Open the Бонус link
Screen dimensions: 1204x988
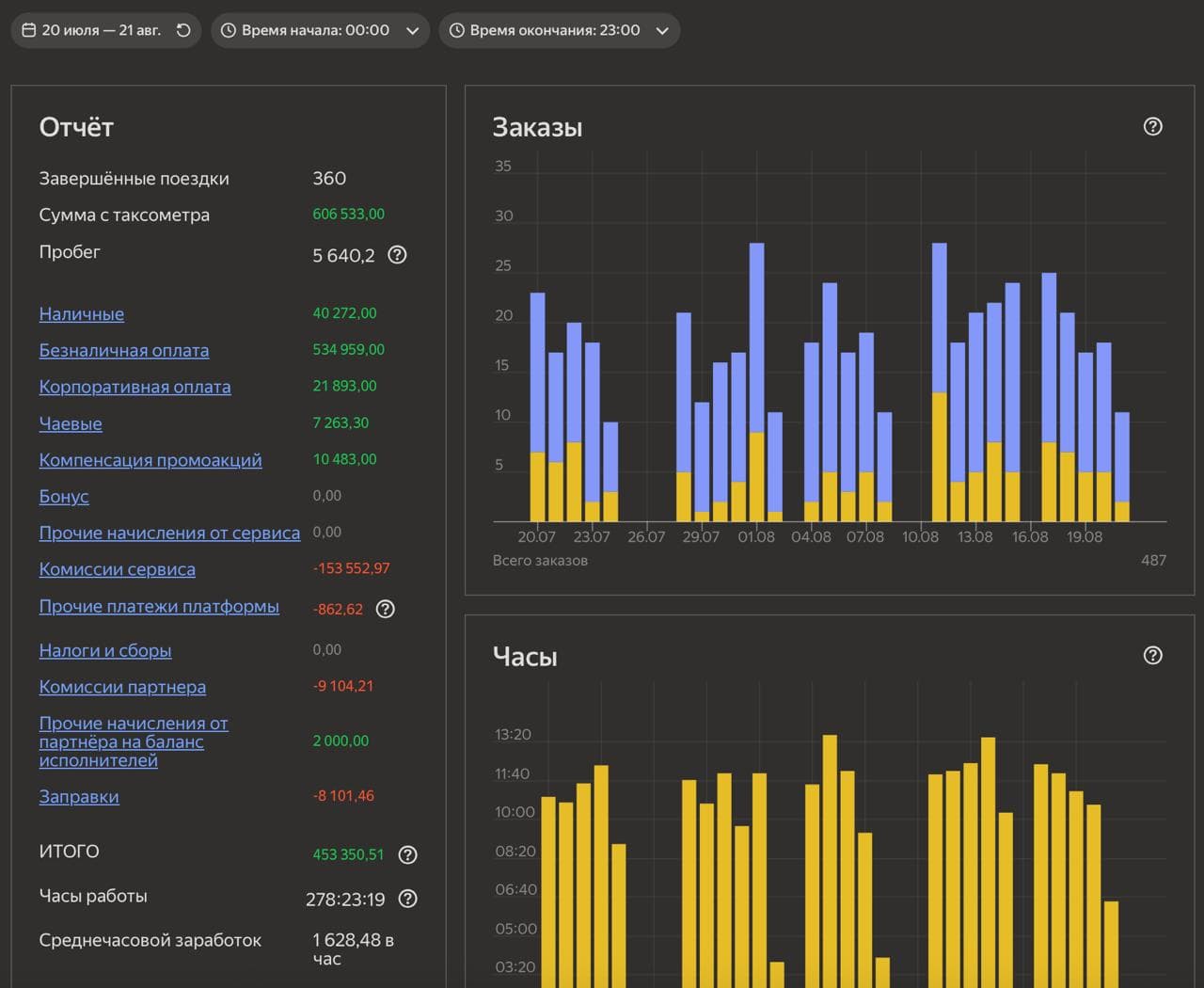coord(64,497)
